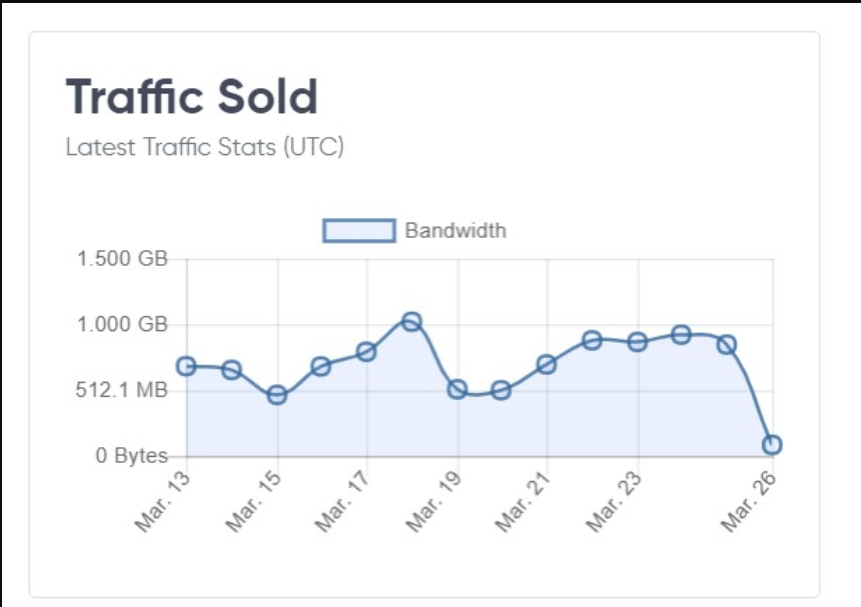Click the lowest Mar. 26 data point
The width and height of the screenshot is (861, 607).
tap(772, 444)
